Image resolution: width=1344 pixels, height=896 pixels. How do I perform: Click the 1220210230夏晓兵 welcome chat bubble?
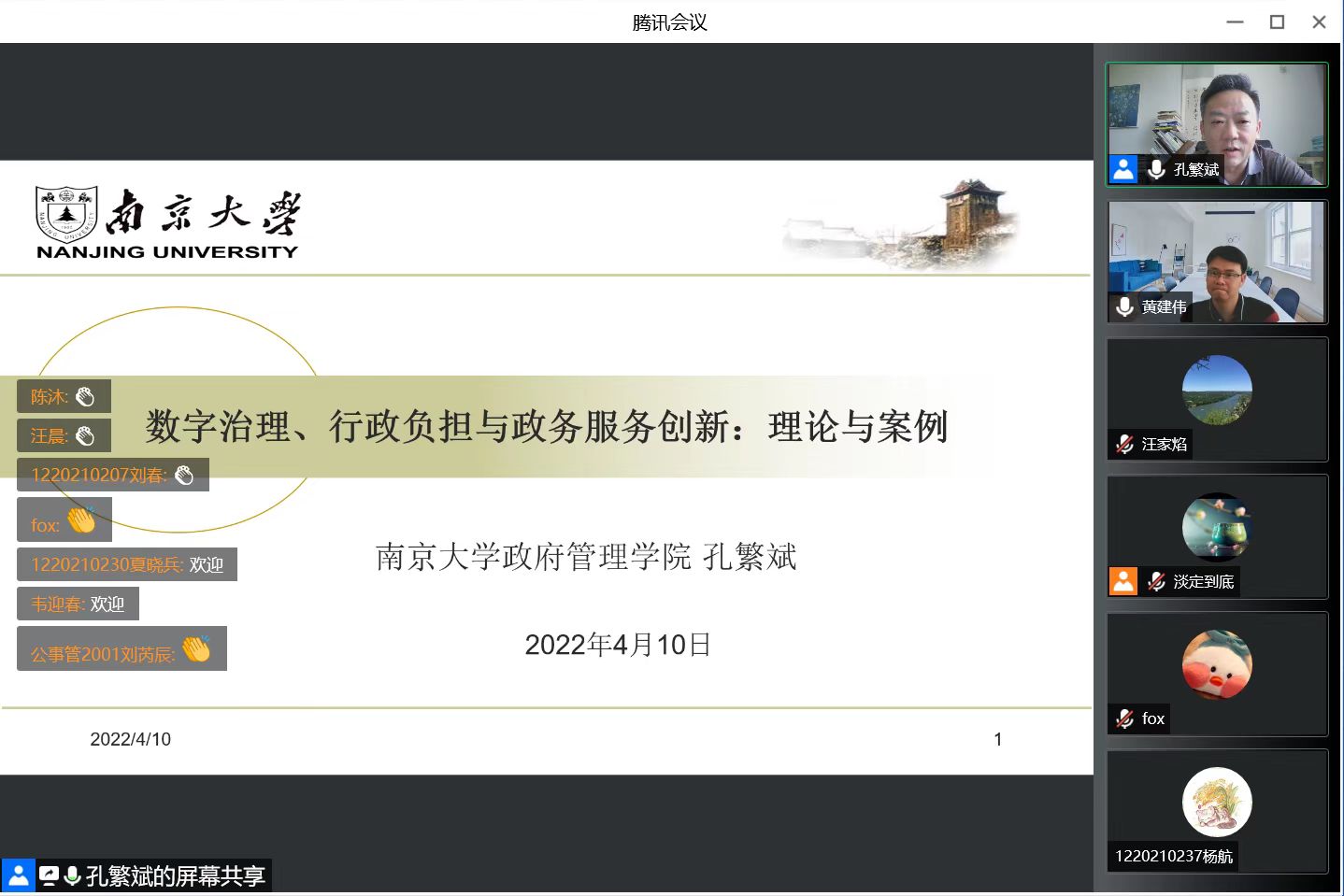coord(127,564)
